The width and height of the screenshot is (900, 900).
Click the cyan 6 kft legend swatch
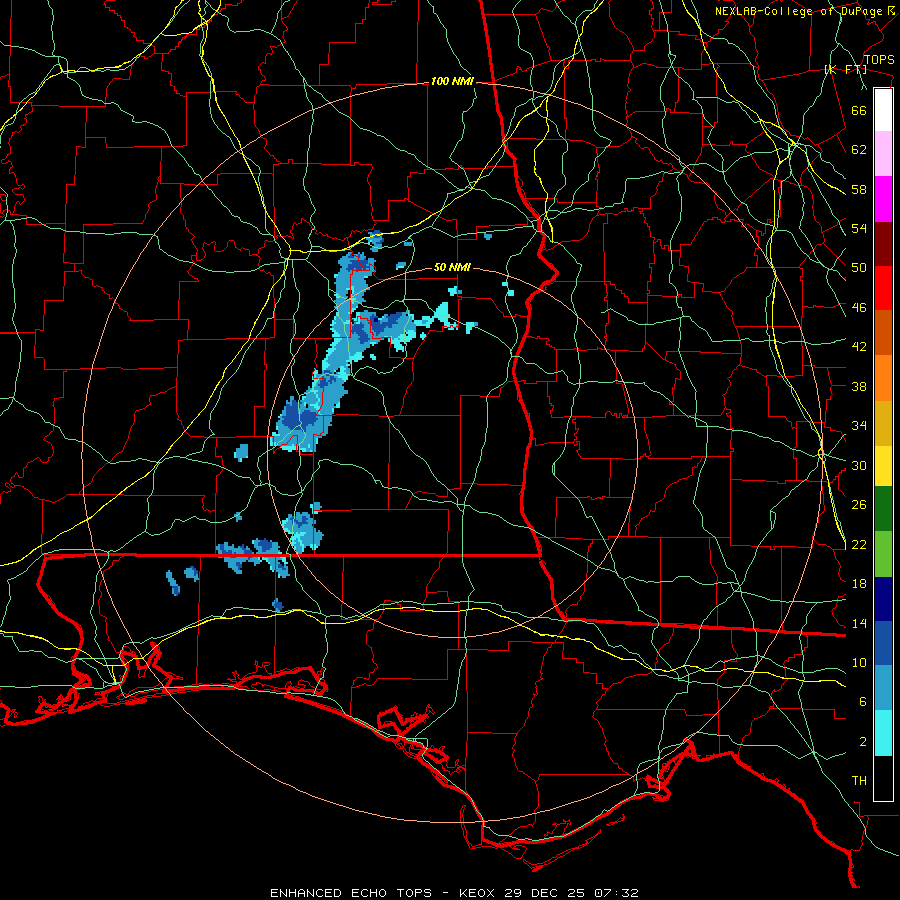[883, 733]
